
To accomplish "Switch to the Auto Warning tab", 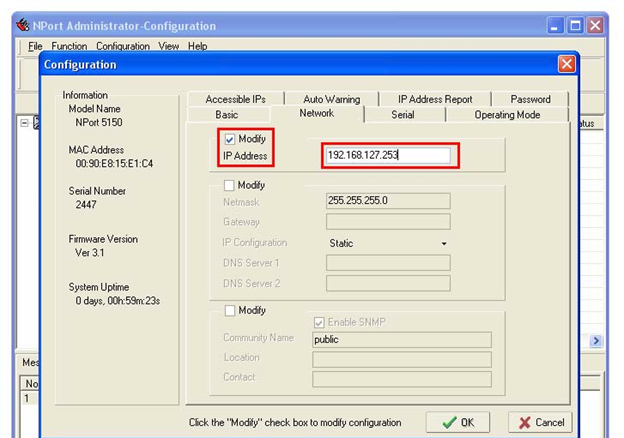I will tap(332, 99).
